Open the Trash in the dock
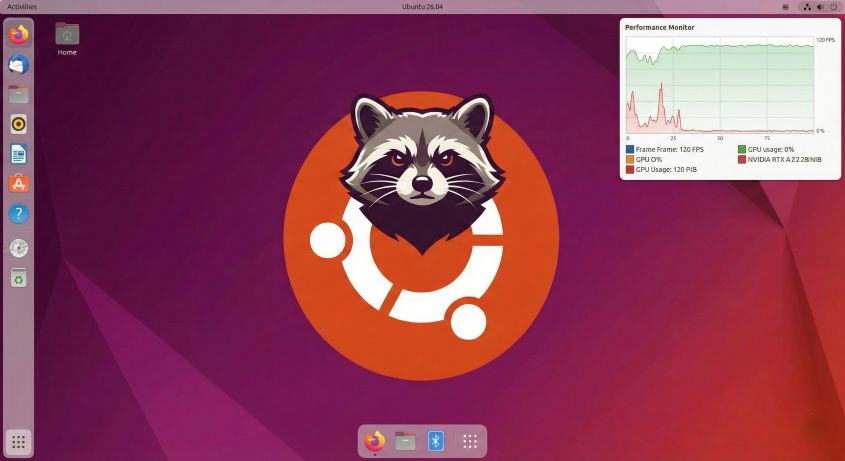Viewport: 845px width, 461px height. (18, 278)
